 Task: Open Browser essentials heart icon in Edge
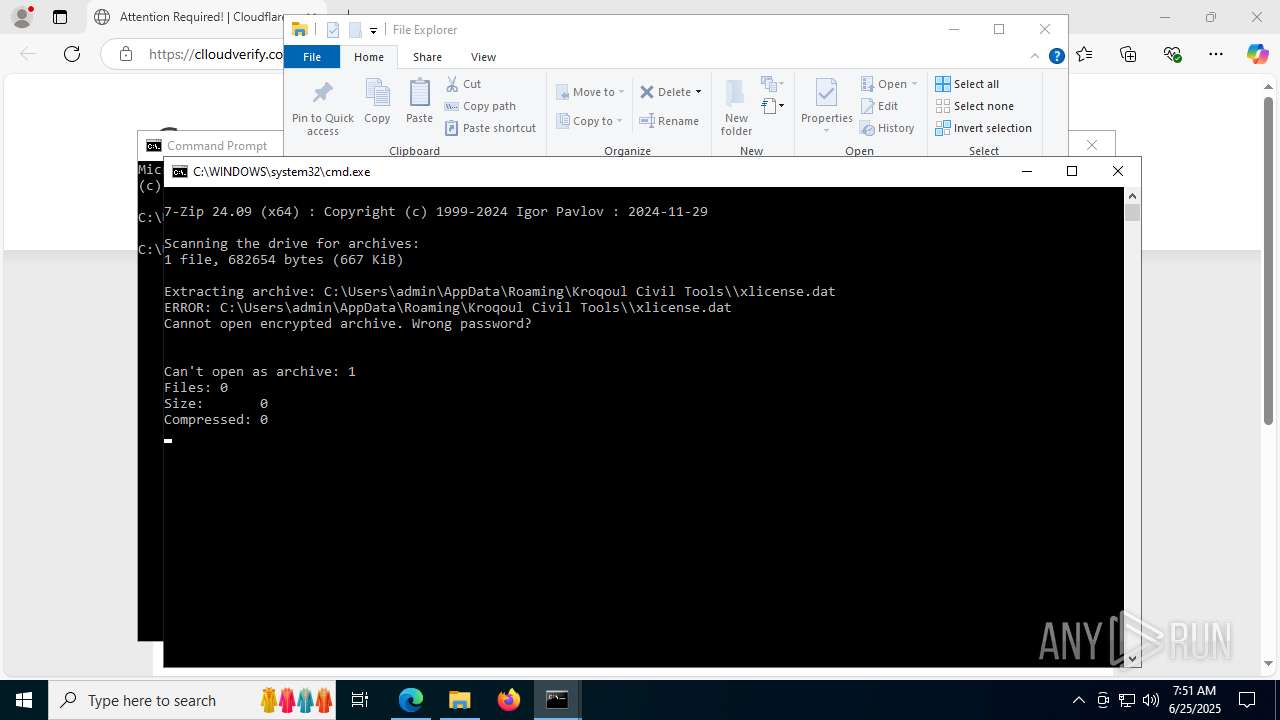[1173, 54]
